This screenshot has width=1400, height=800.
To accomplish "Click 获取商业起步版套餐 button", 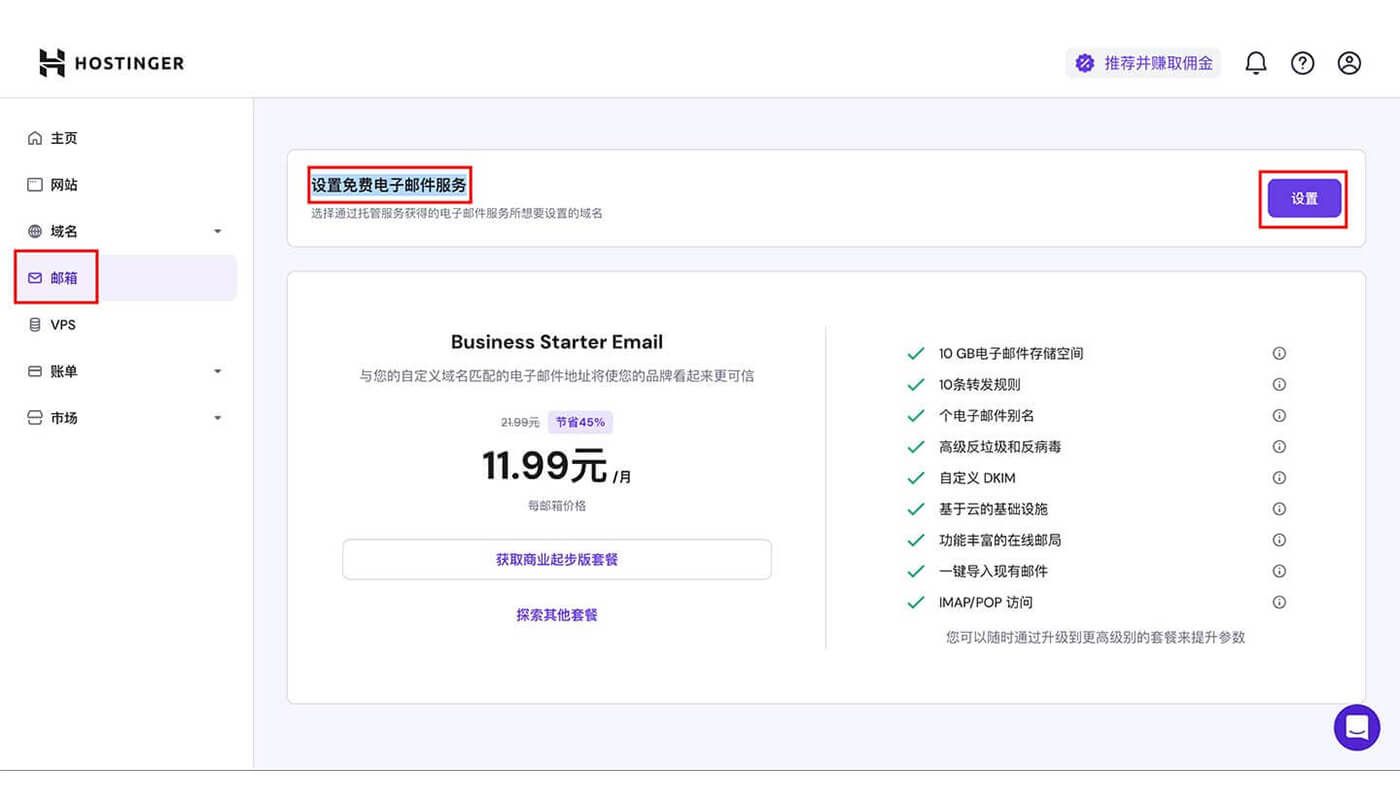I will coord(557,559).
